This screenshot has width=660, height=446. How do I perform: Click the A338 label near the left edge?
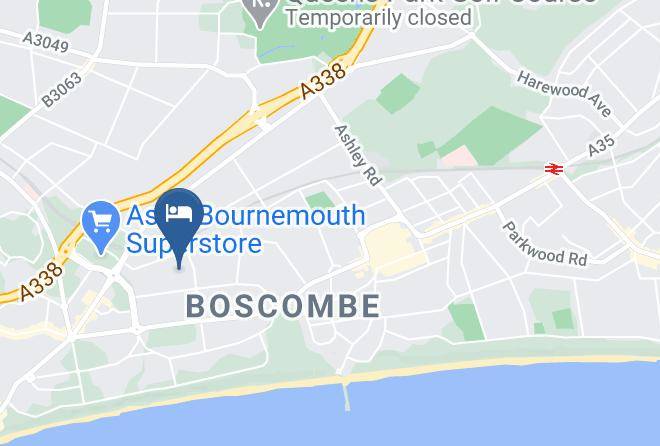41,281
